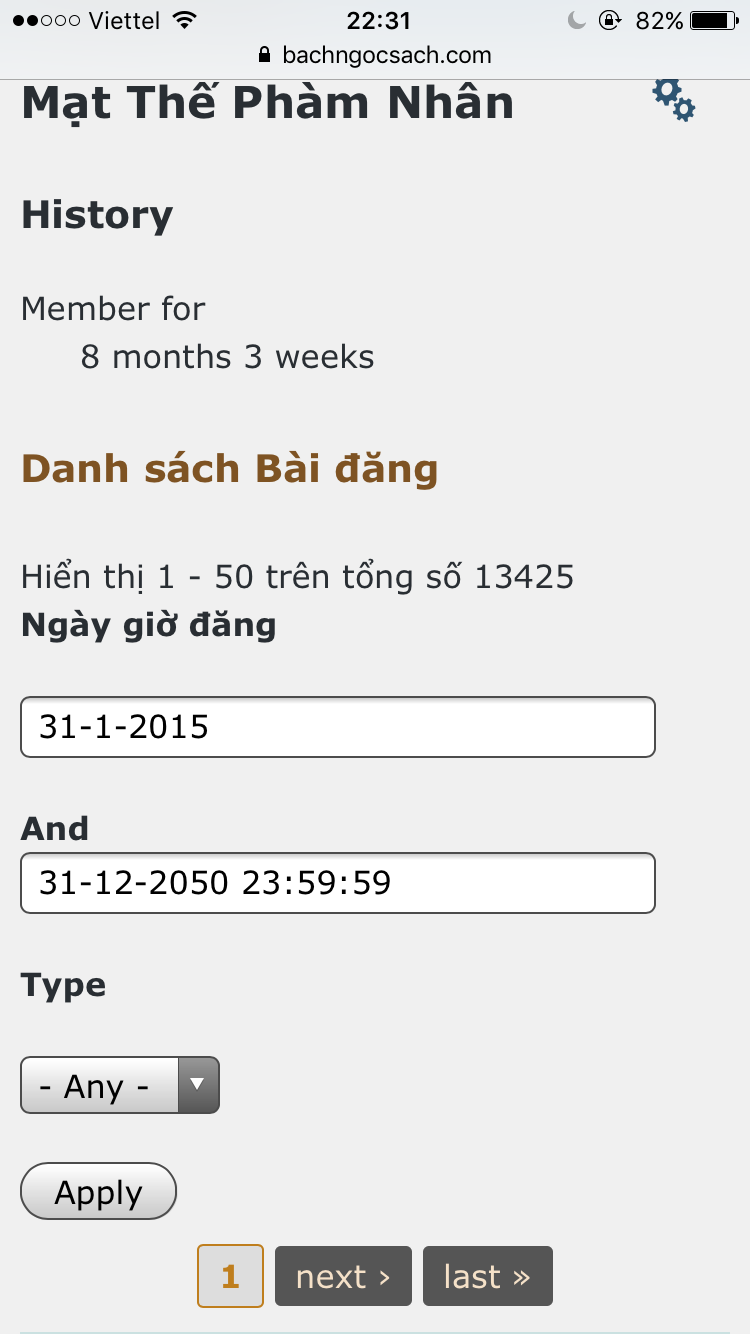The image size is (750, 1334).
Task: Select current page number 1
Action: [x=231, y=1276]
